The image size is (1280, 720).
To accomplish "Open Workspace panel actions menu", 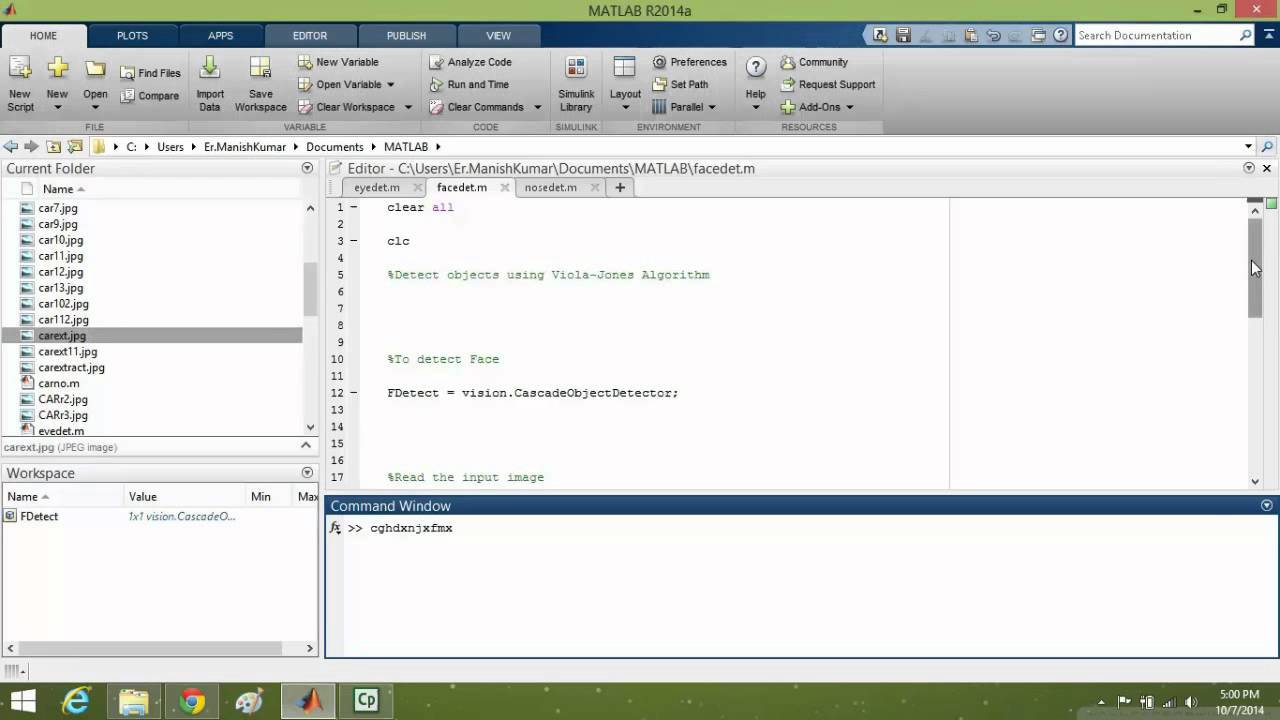I will (x=307, y=473).
